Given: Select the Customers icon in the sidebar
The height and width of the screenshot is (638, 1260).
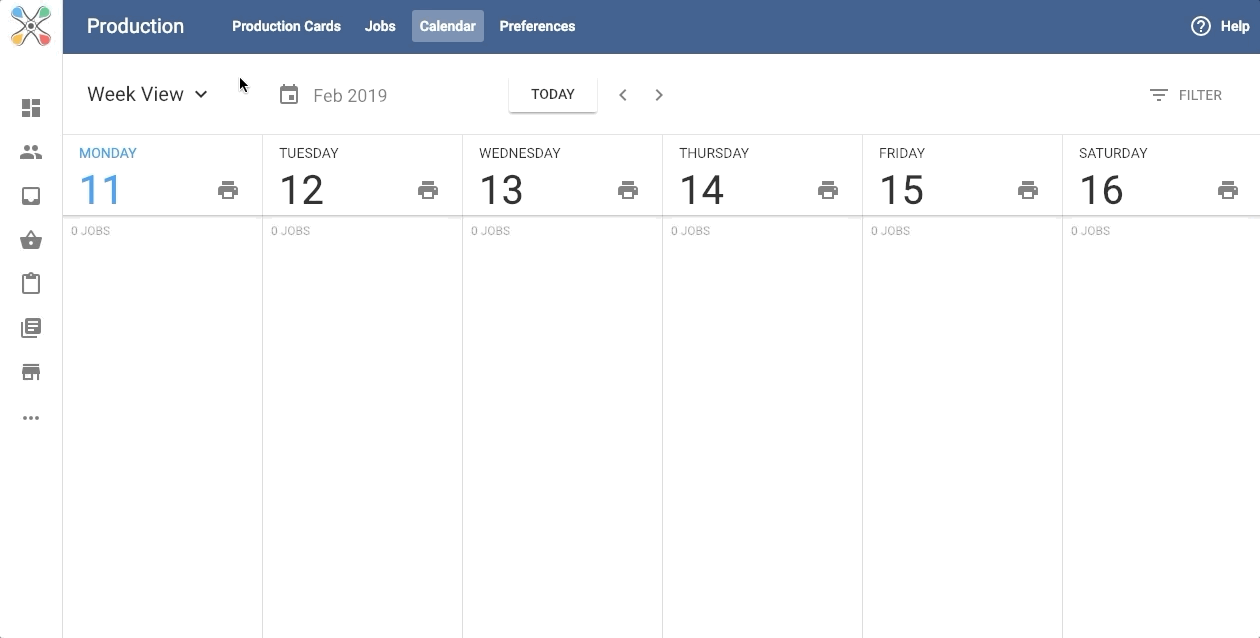Looking at the screenshot, I should click(31, 152).
